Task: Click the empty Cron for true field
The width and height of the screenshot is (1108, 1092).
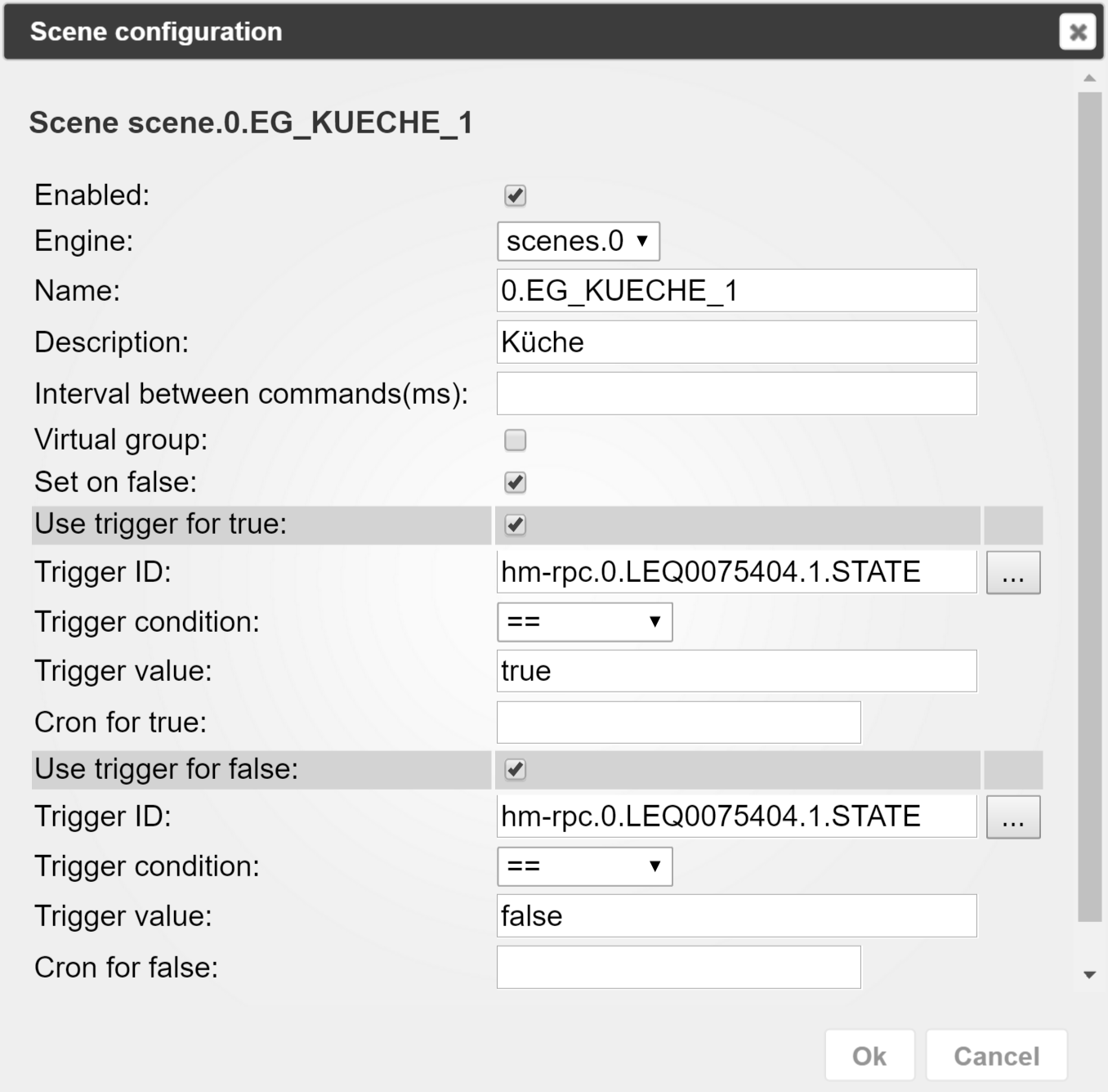Action: (x=678, y=723)
